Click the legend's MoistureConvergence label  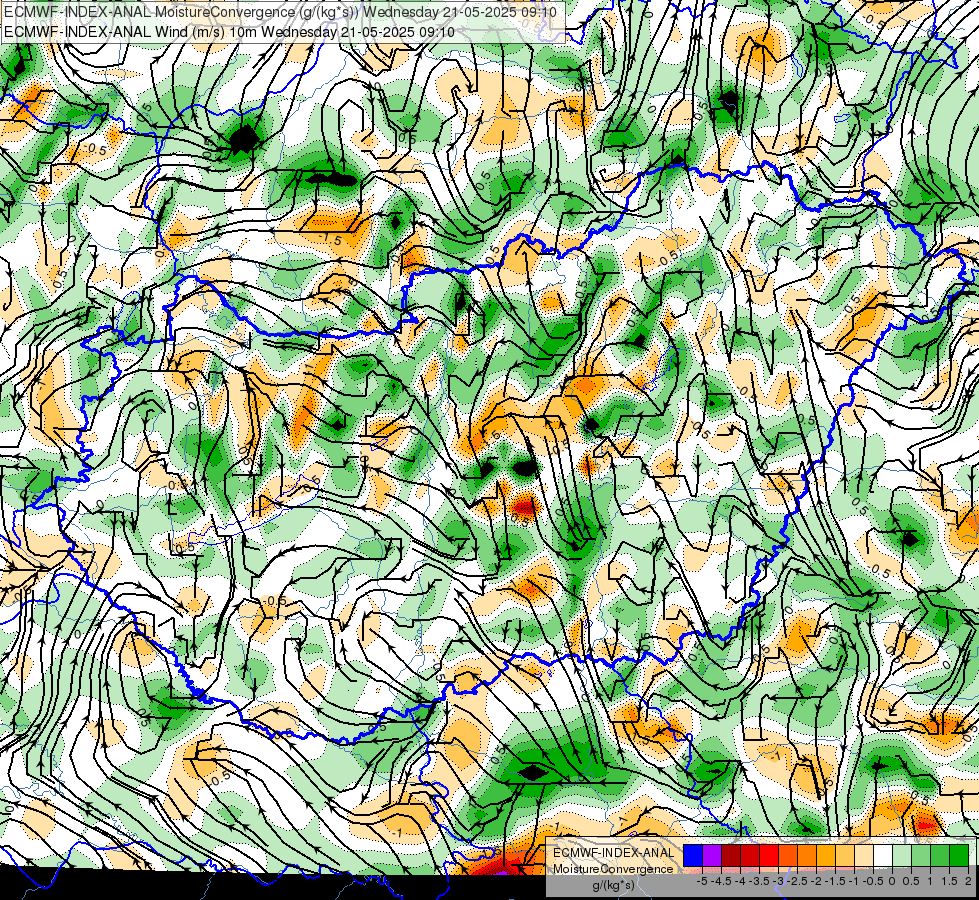coord(613,869)
